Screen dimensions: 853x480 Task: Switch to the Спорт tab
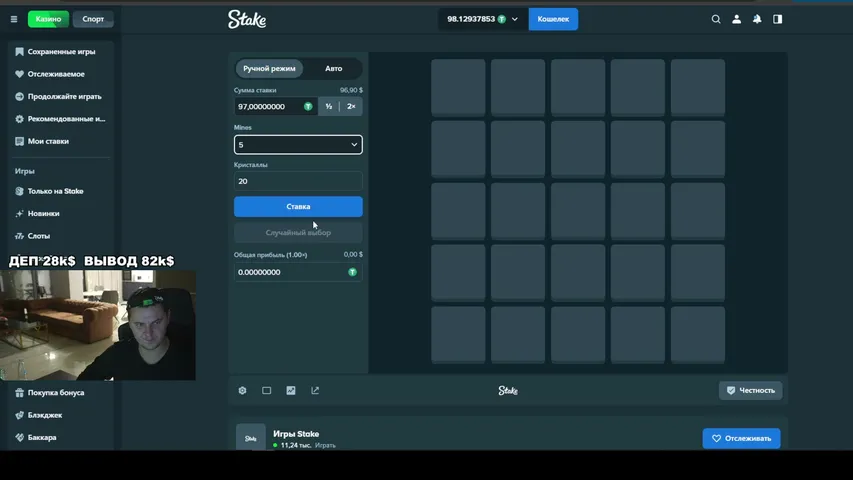pyautogui.click(x=93, y=19)
